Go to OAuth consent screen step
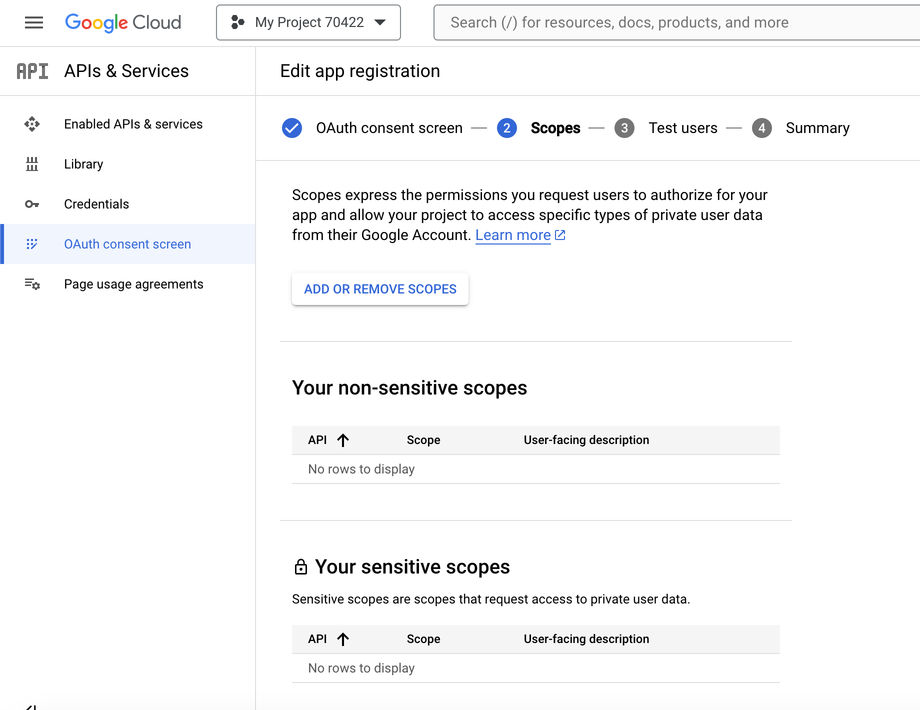Image resolution: width=920 pixels, height=710 pixels. click(x=389, y=128)
